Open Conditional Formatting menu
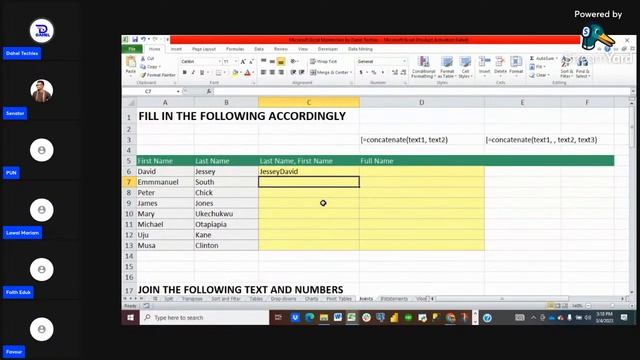640x360 pixels. [x=423, y=67]
